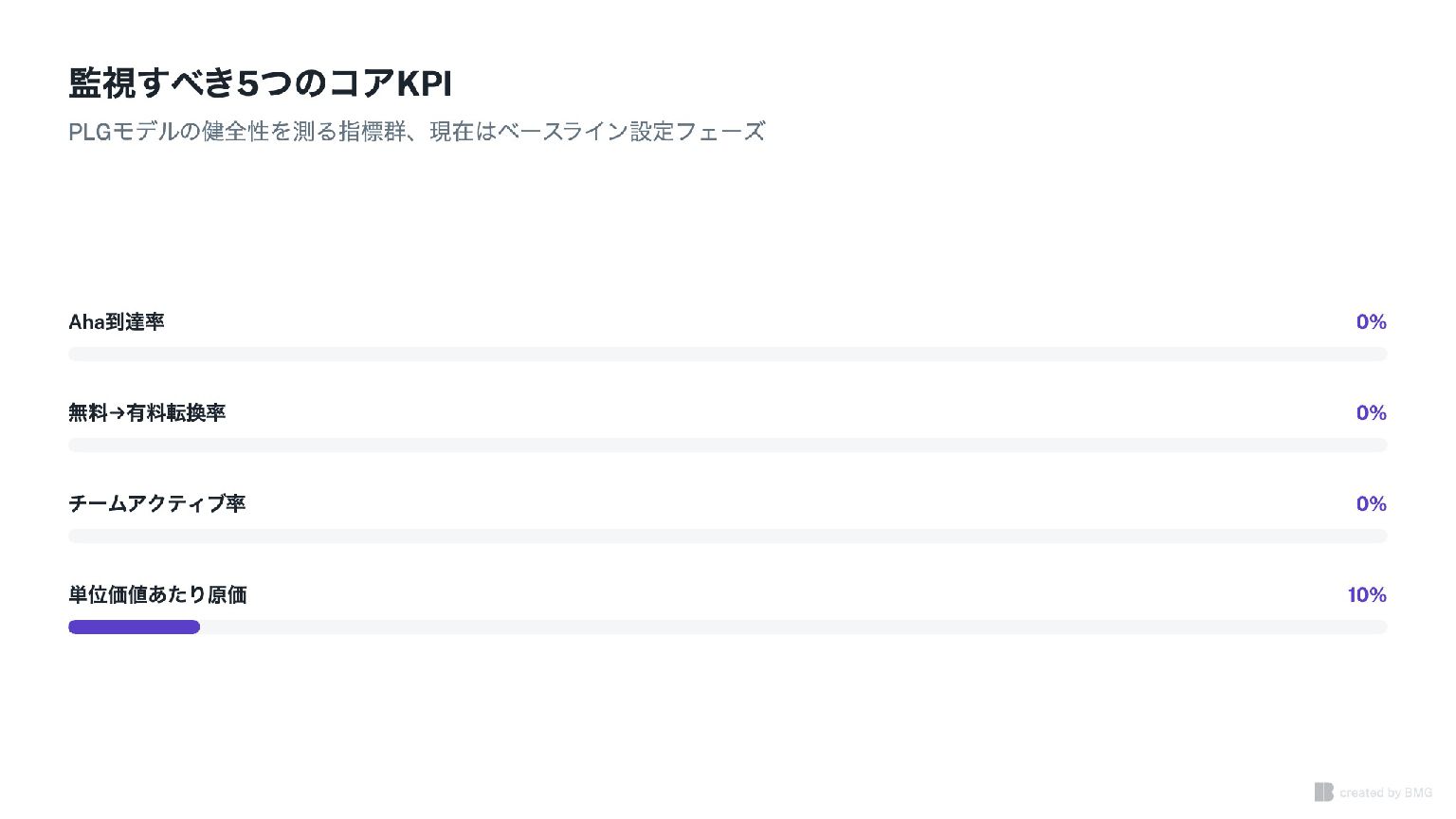Click the 0% value for 無料→有料転換率
Viewport: 1456px width, 819px height.
[1372, 413]
